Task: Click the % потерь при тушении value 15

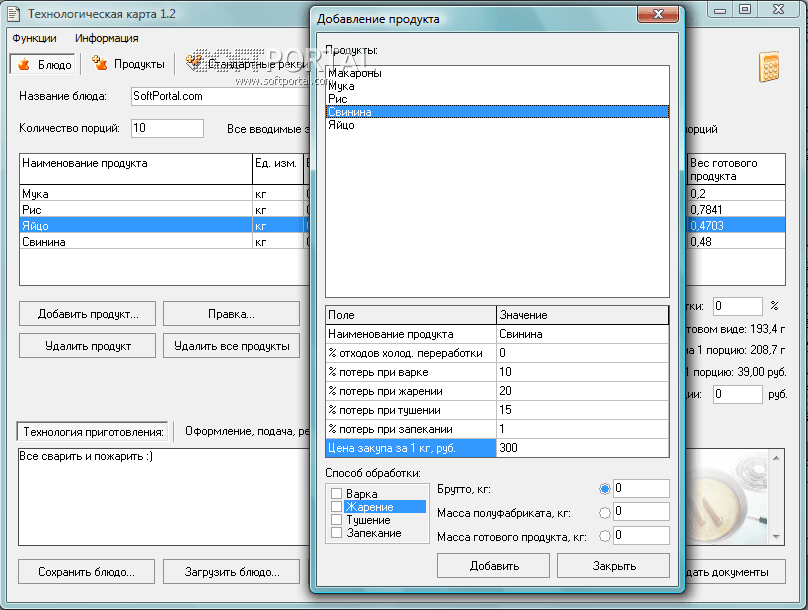Action: [x=582, y=410]
